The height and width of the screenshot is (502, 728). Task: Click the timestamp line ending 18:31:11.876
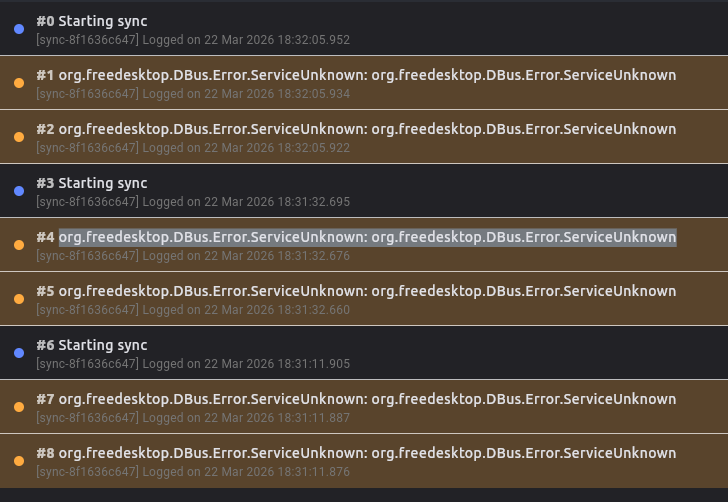[193, 472]
